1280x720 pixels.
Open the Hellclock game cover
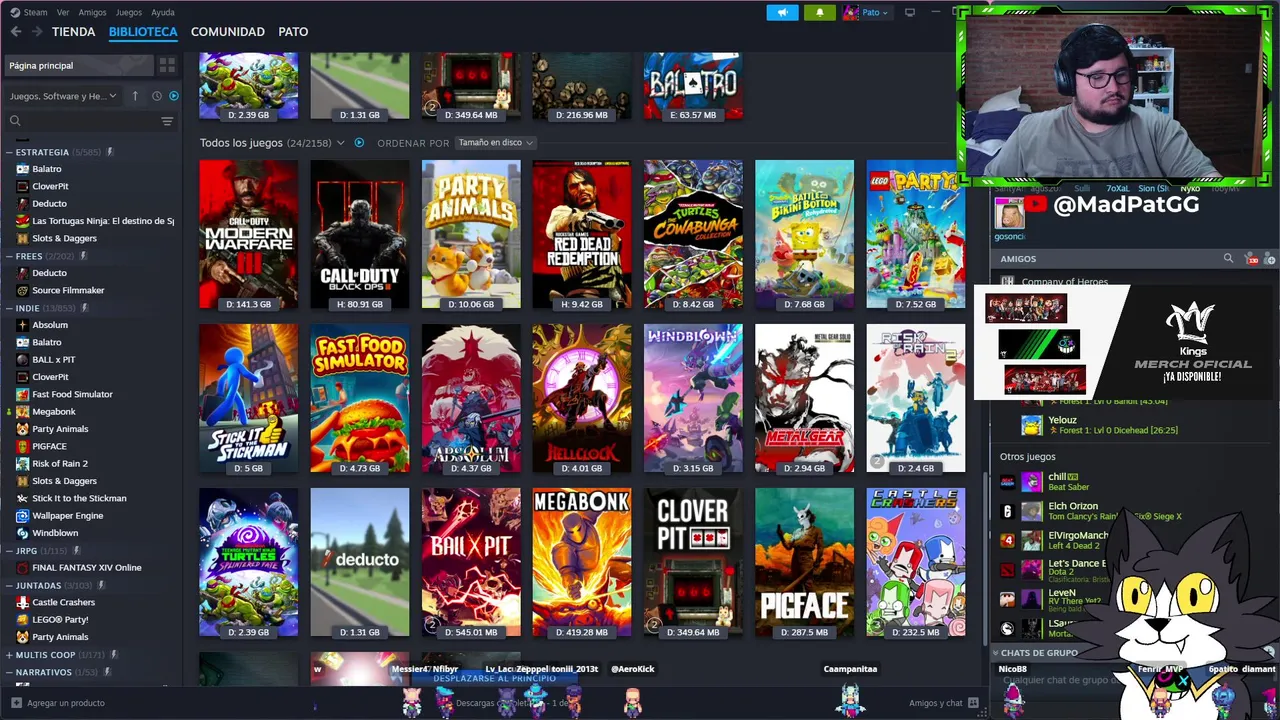(582, 398)
